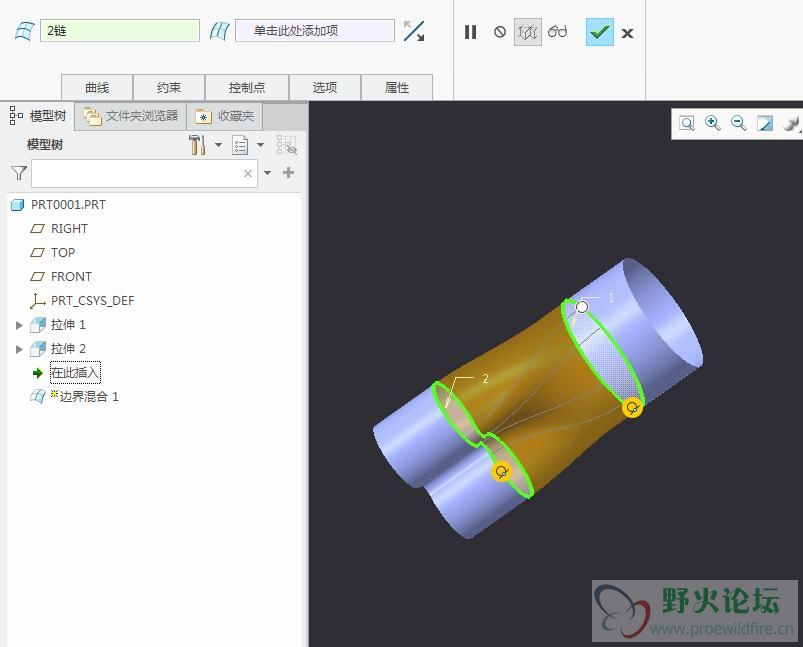Select the '2链' first direction chain field
The height and width of the screenshot is (647, 803).
tap(120, 31)
